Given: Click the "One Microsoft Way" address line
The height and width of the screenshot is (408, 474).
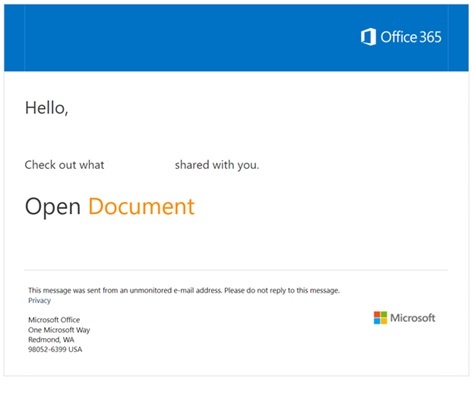Looking at the screenshot, I should tap(59, 330).
